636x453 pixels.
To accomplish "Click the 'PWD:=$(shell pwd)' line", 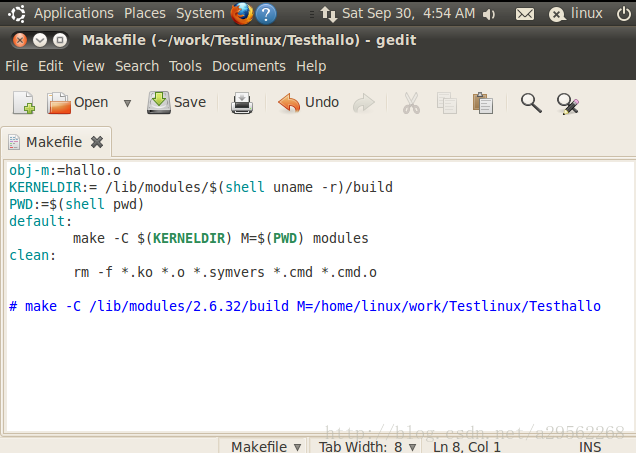I will [77, 204].
